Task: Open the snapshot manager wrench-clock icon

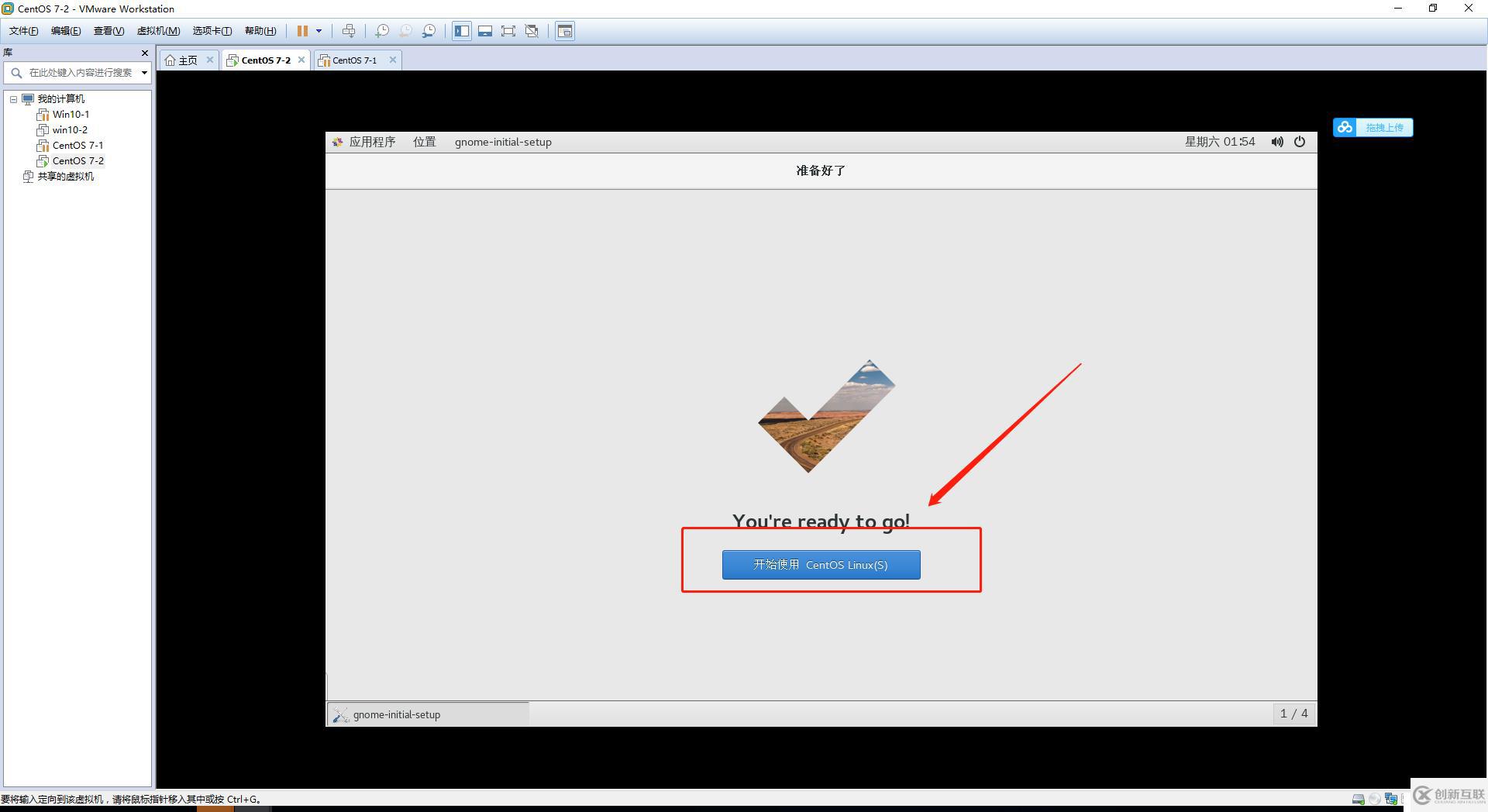Action: 429,31
